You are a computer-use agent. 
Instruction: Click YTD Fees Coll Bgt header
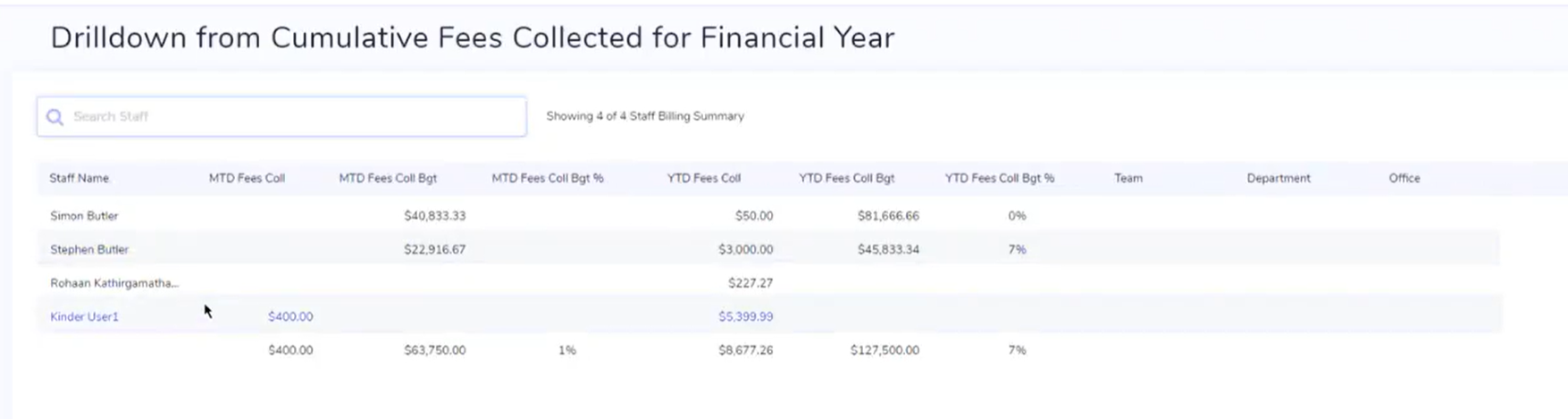point(847,179)
